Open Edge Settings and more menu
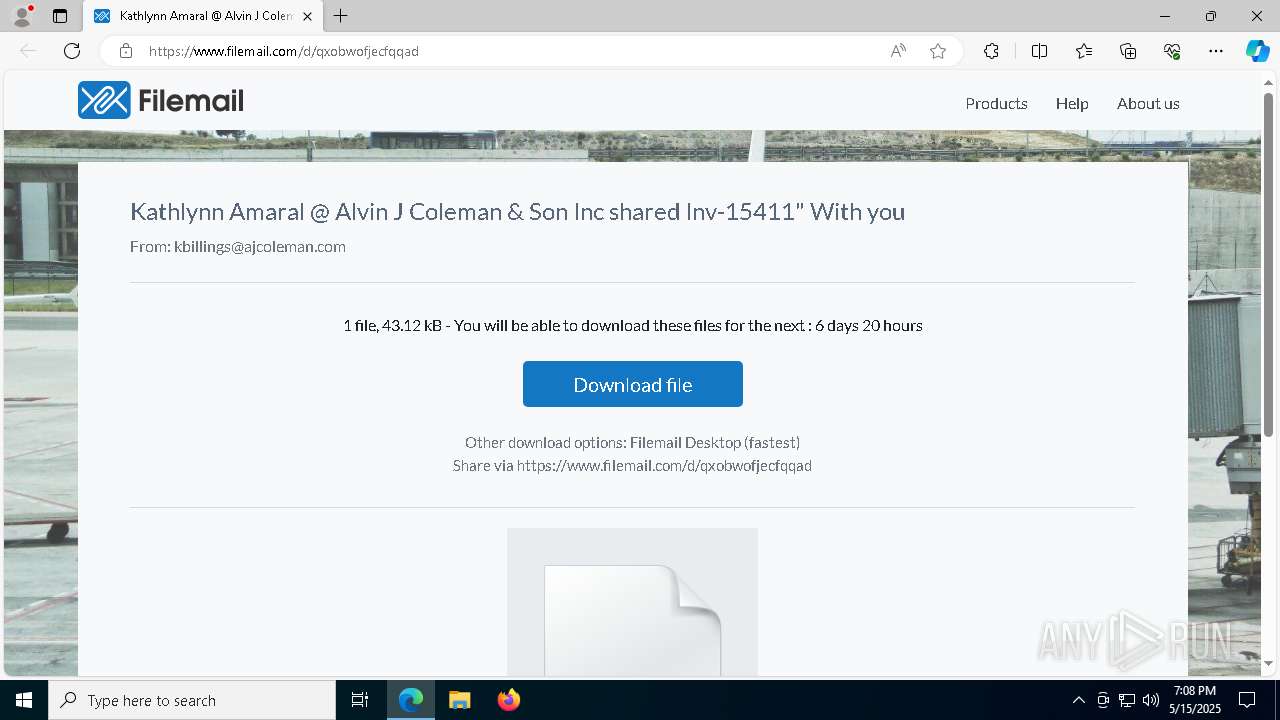Screen dimensions: 1280x720 [1216, 51]
